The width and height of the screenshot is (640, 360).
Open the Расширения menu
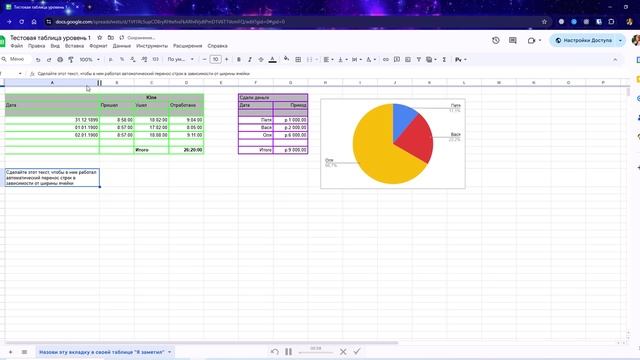187,46
